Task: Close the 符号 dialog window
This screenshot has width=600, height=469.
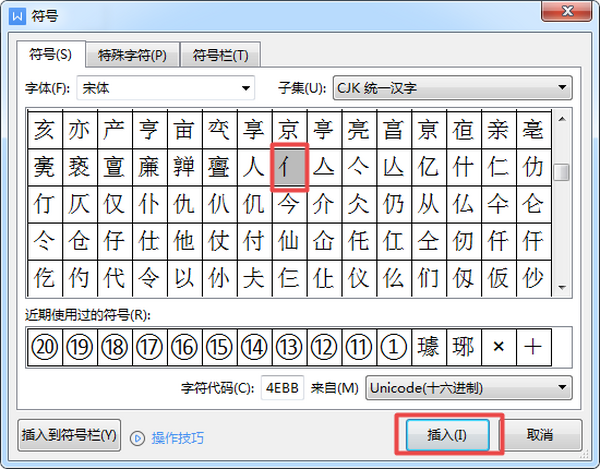Action: [x=567, y=11]
